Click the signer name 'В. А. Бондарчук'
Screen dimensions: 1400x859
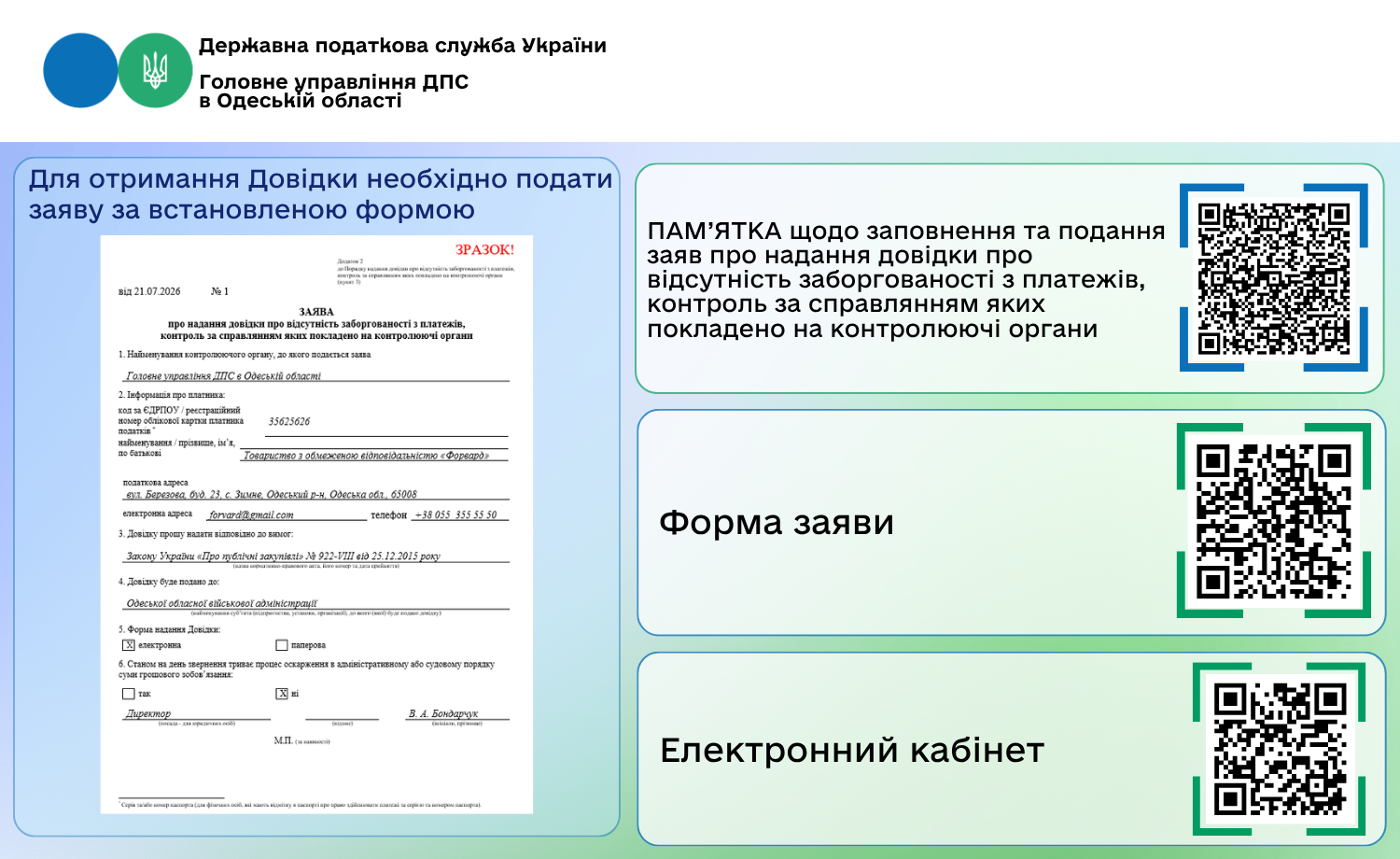[443, 713]
